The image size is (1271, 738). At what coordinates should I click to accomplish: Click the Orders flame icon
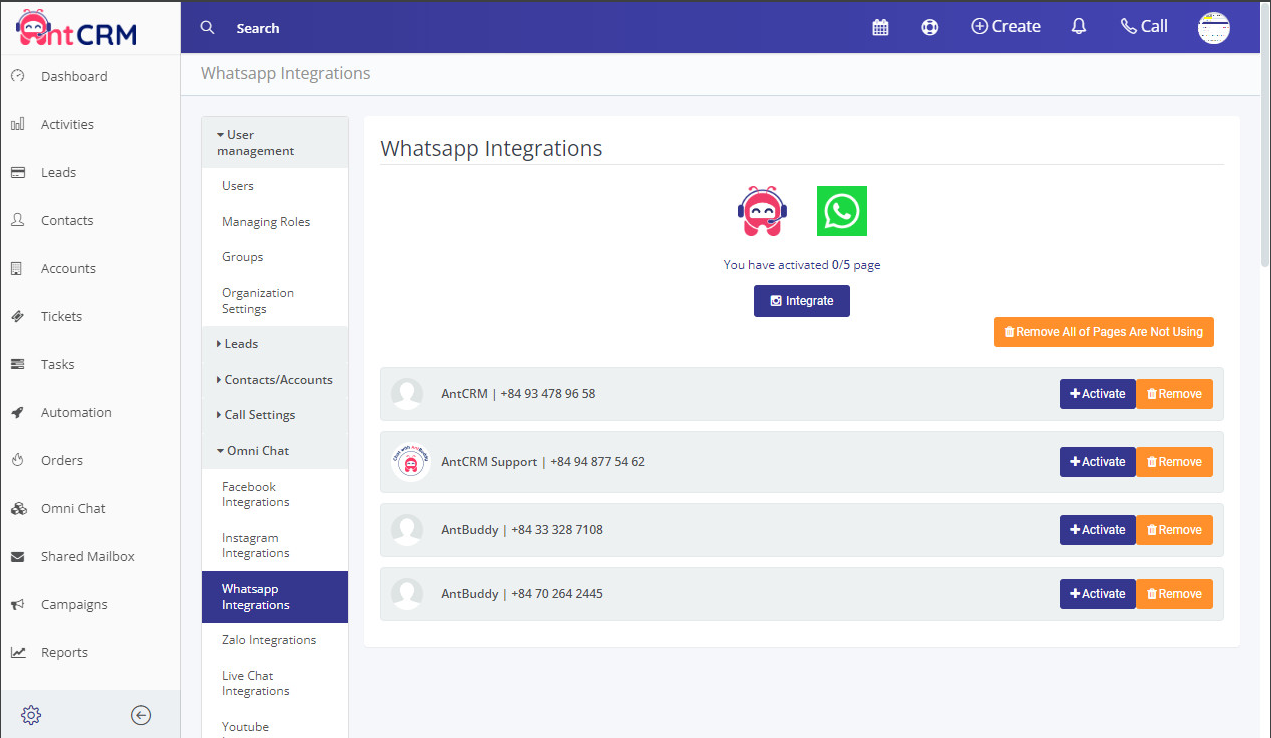[x=17, y=460]
